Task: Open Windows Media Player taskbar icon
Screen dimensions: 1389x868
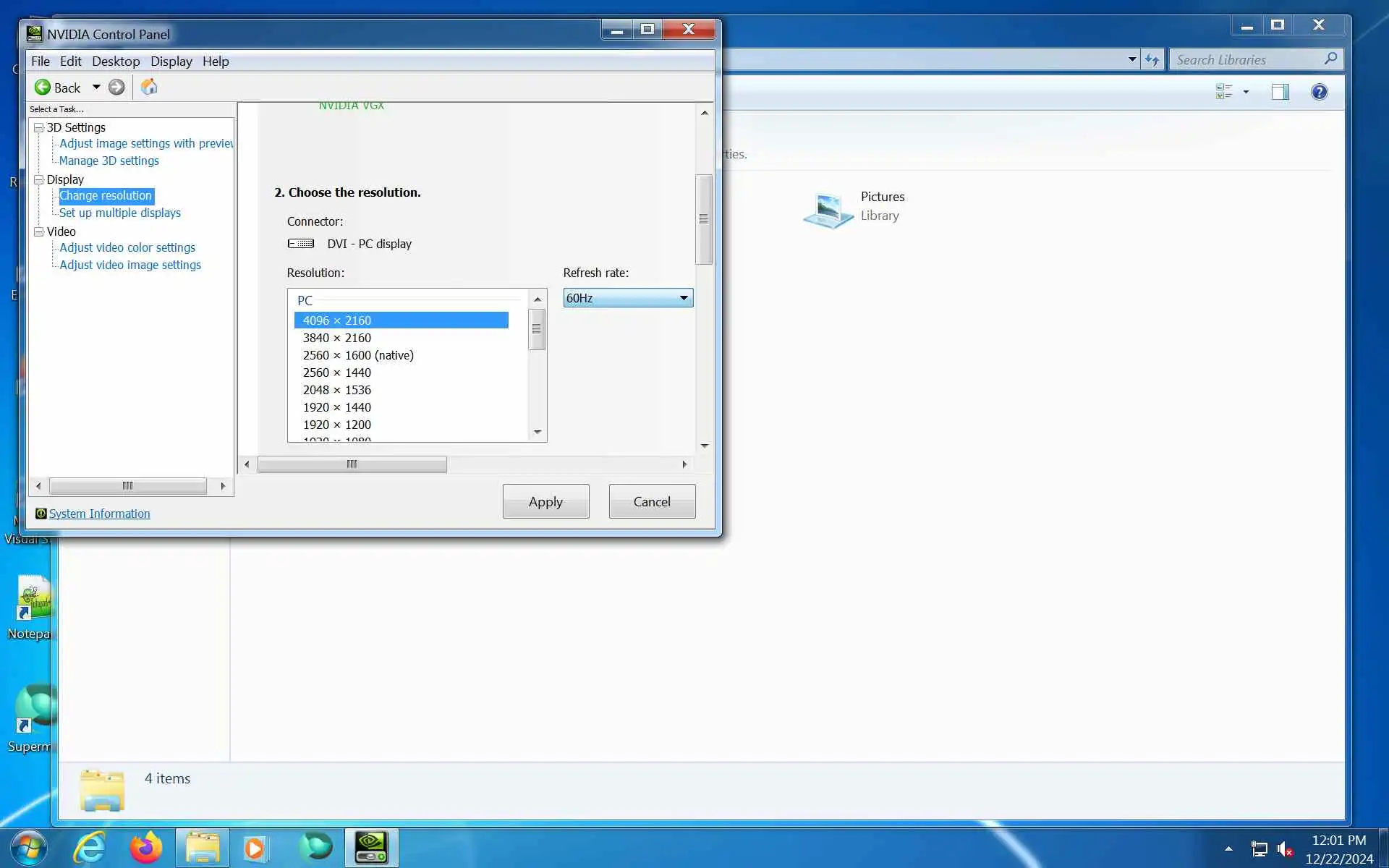Action: click(x=255, y=847)
